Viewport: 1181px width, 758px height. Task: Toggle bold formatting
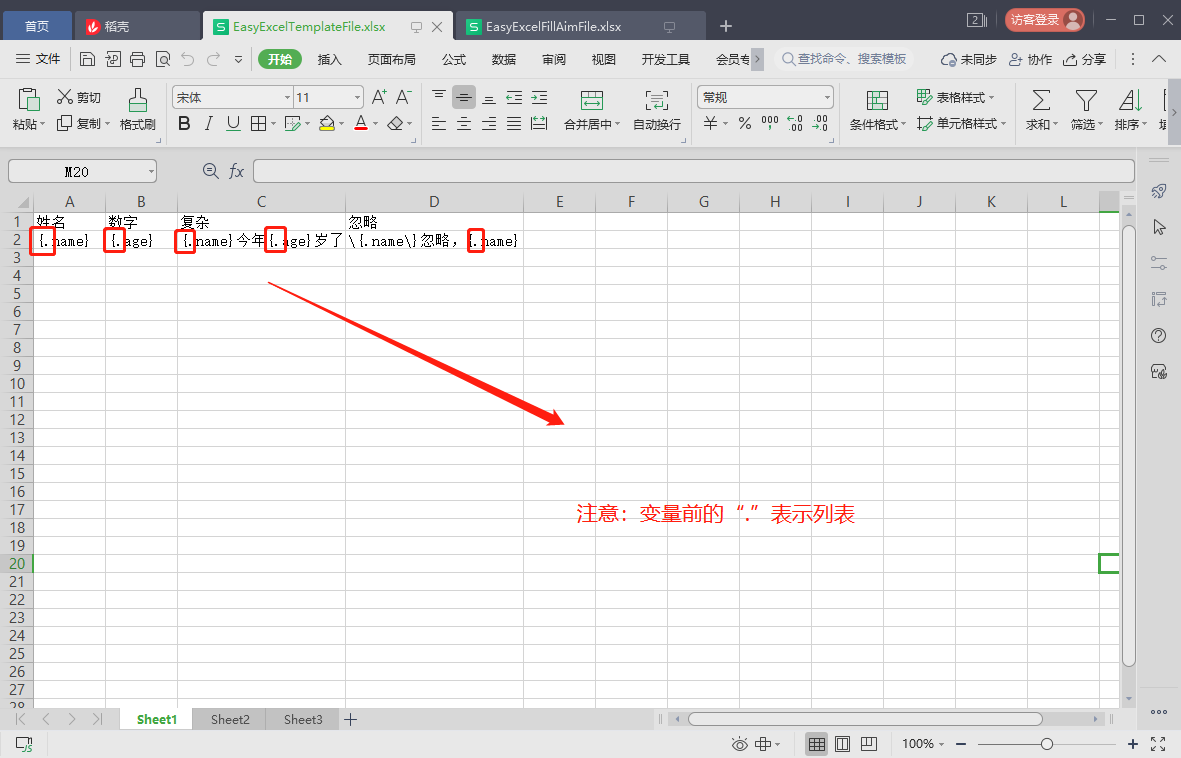pos(184,123)
